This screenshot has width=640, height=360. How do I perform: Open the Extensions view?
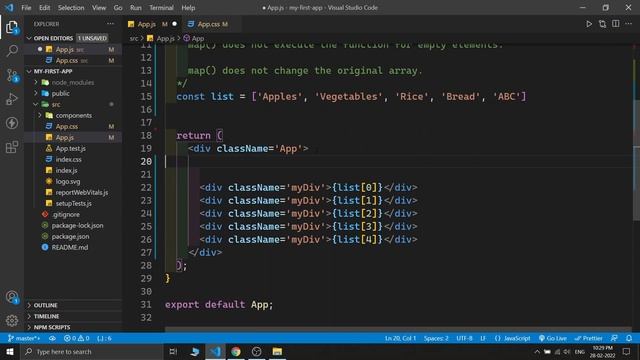[x=12, y=147]
